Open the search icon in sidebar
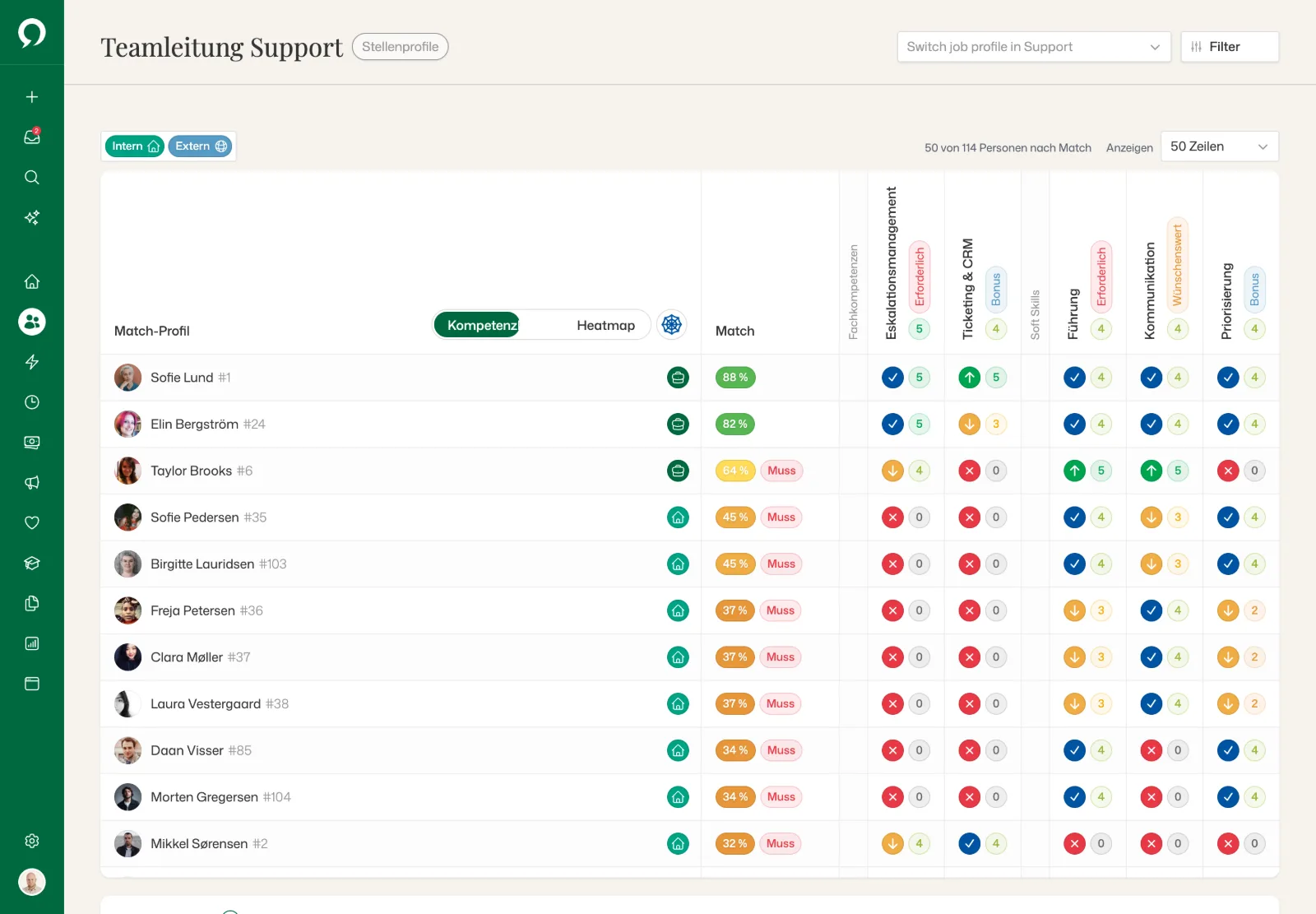Viewport: 1316px width, 914px height. pos(32,177)
